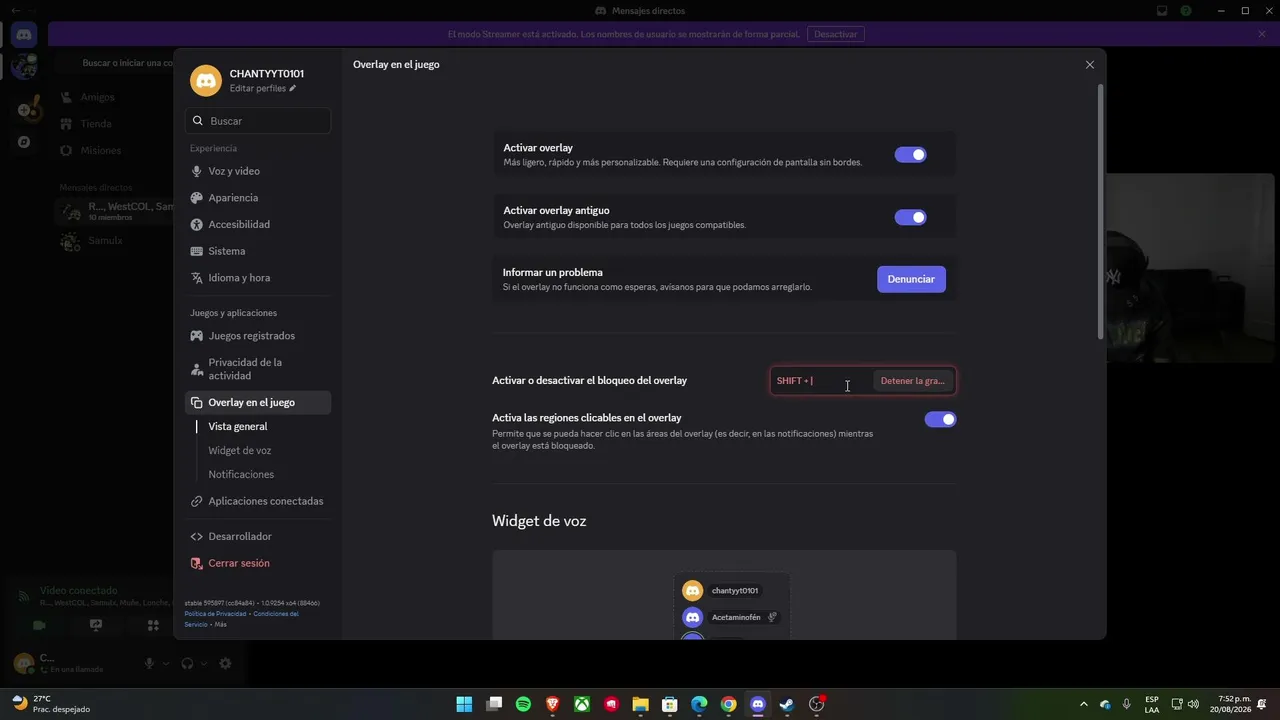Select Overlay en el juego settings
Image resolution: width=1280 pixels, height=720 pixels.
[258, 403]
